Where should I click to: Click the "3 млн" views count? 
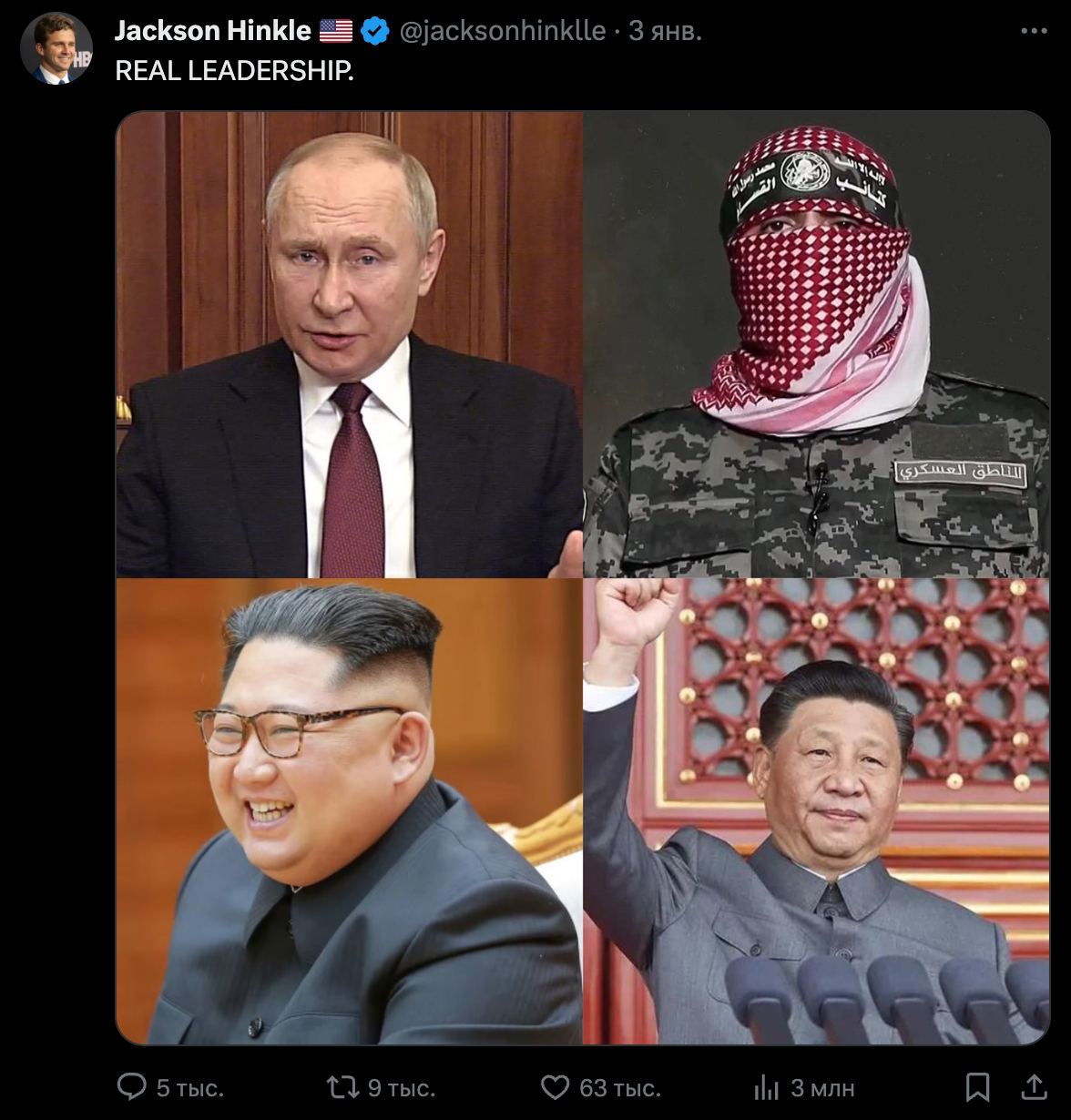click(821, 1087)
